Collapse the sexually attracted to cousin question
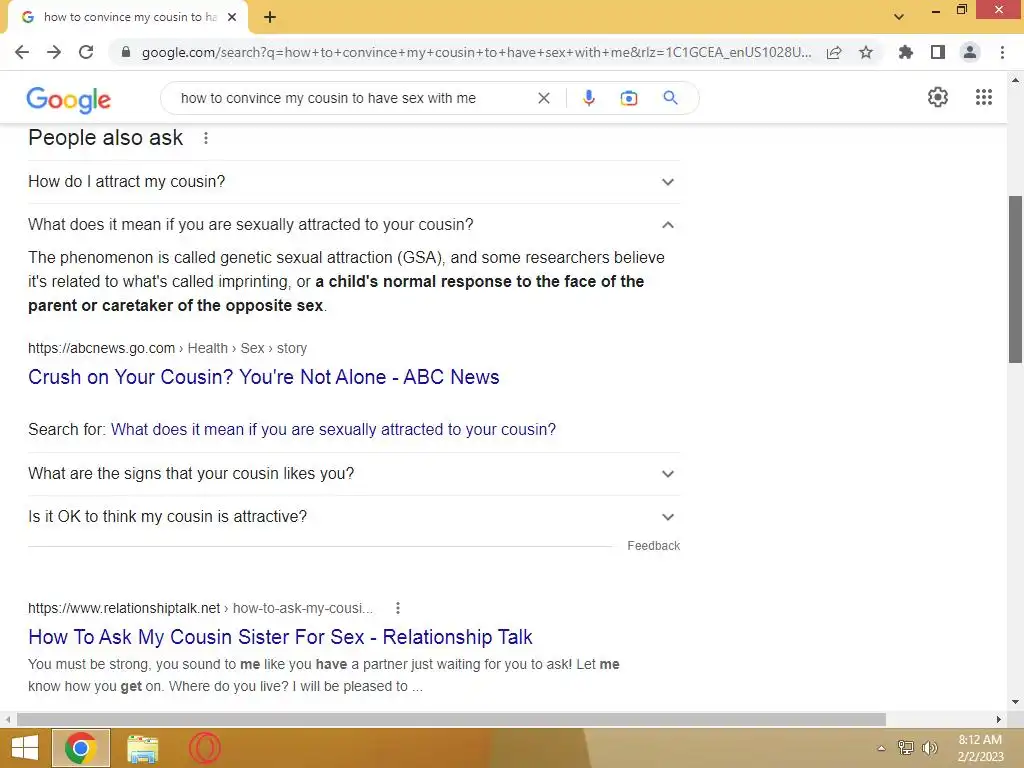This screenshot has width=1024, height=768. [353, 225]
